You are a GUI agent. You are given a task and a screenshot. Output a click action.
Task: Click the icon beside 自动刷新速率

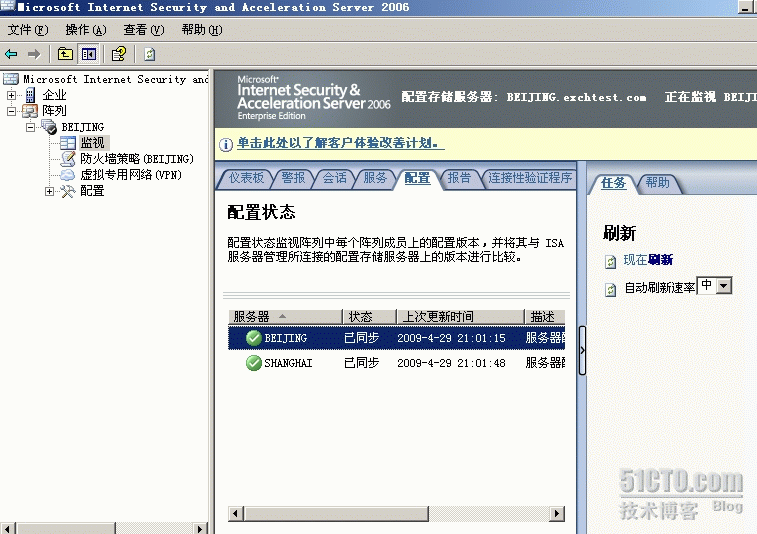(611, 290)
